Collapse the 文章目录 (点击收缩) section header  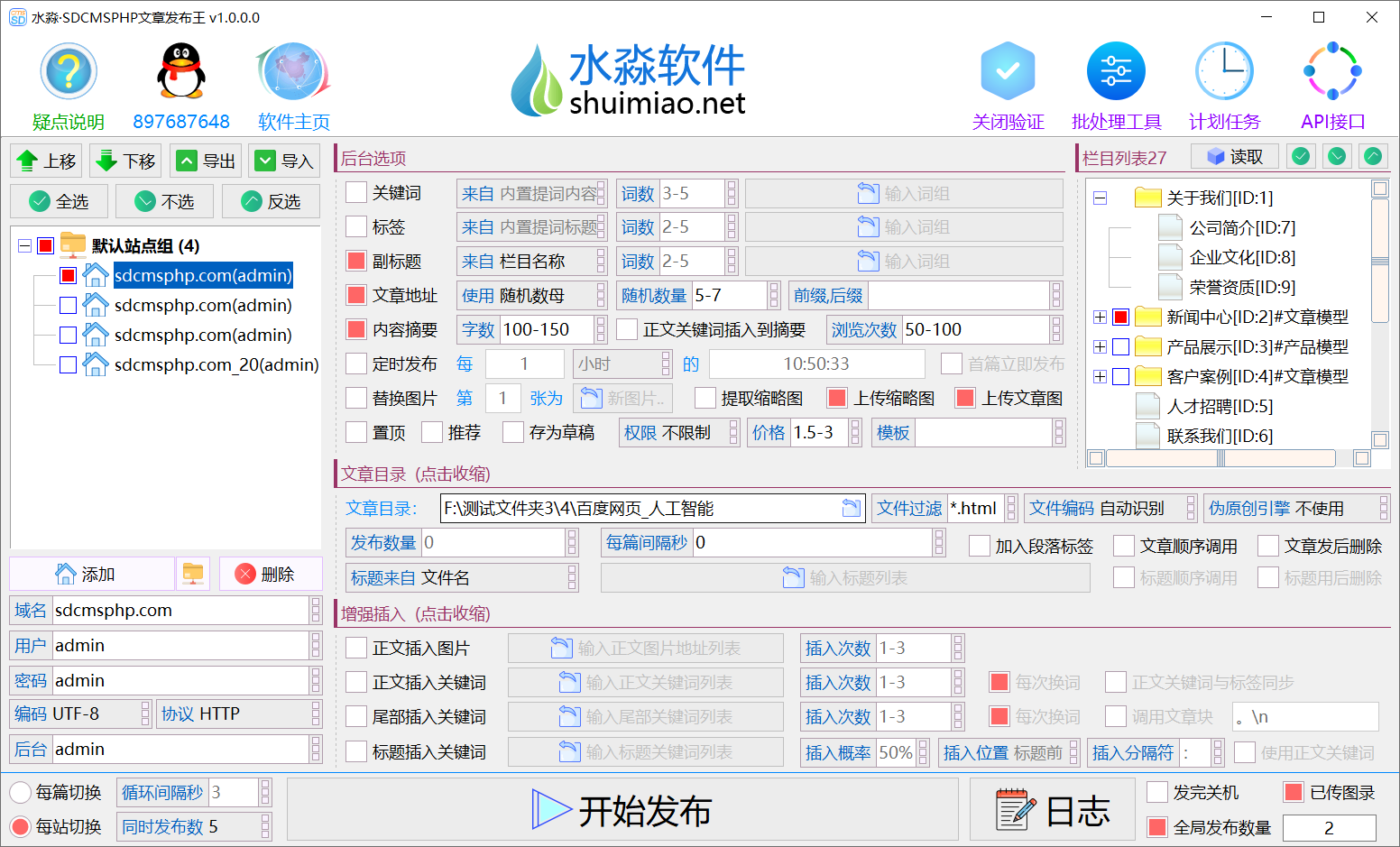click(416, 474)
